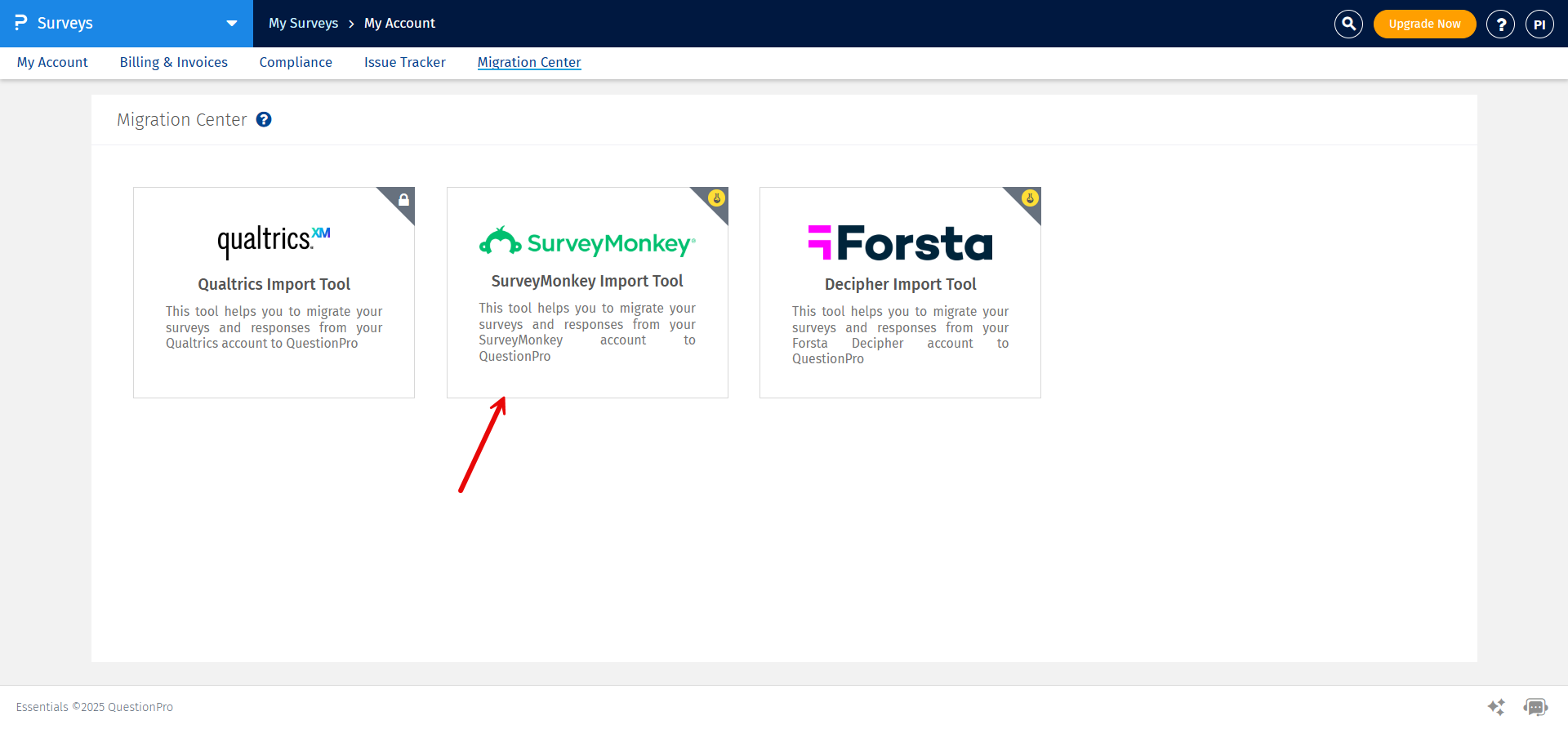This screenshot has width=1568, height=729.
Task: Open the help question mark icon
Action: pyautogui.click(x=1500, y=24)
